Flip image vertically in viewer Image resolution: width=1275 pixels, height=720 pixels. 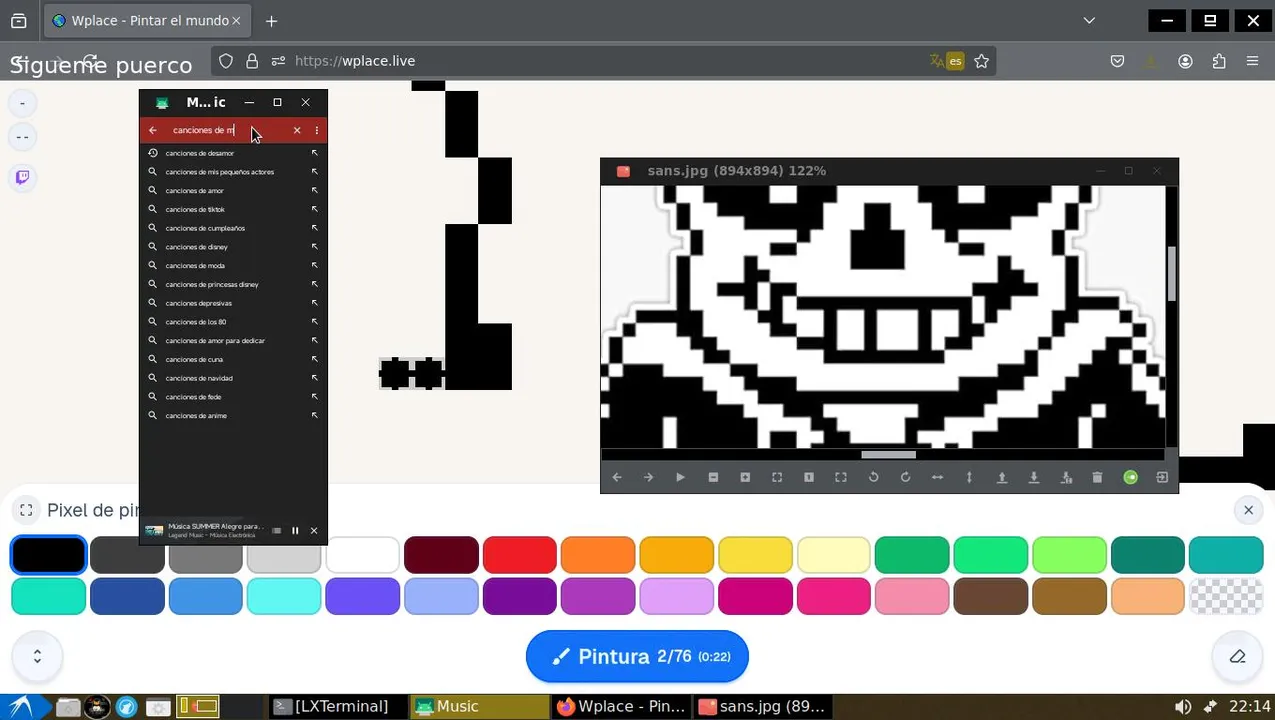coord(969,478)
